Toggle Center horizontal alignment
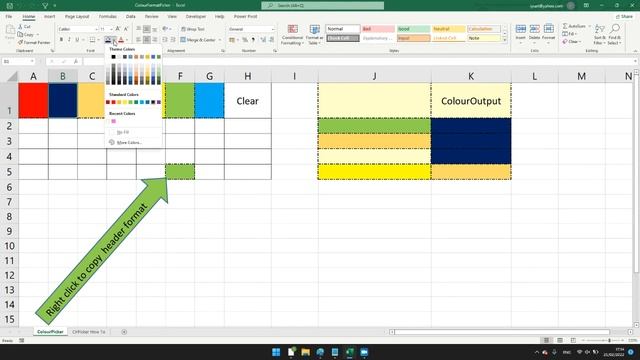 [147, 40]
